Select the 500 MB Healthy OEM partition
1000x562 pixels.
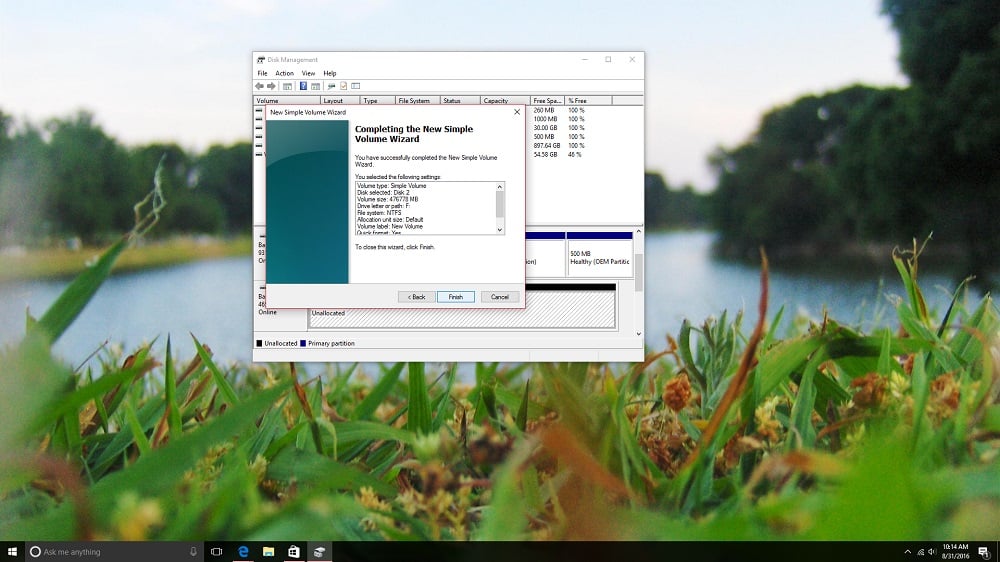598,258
